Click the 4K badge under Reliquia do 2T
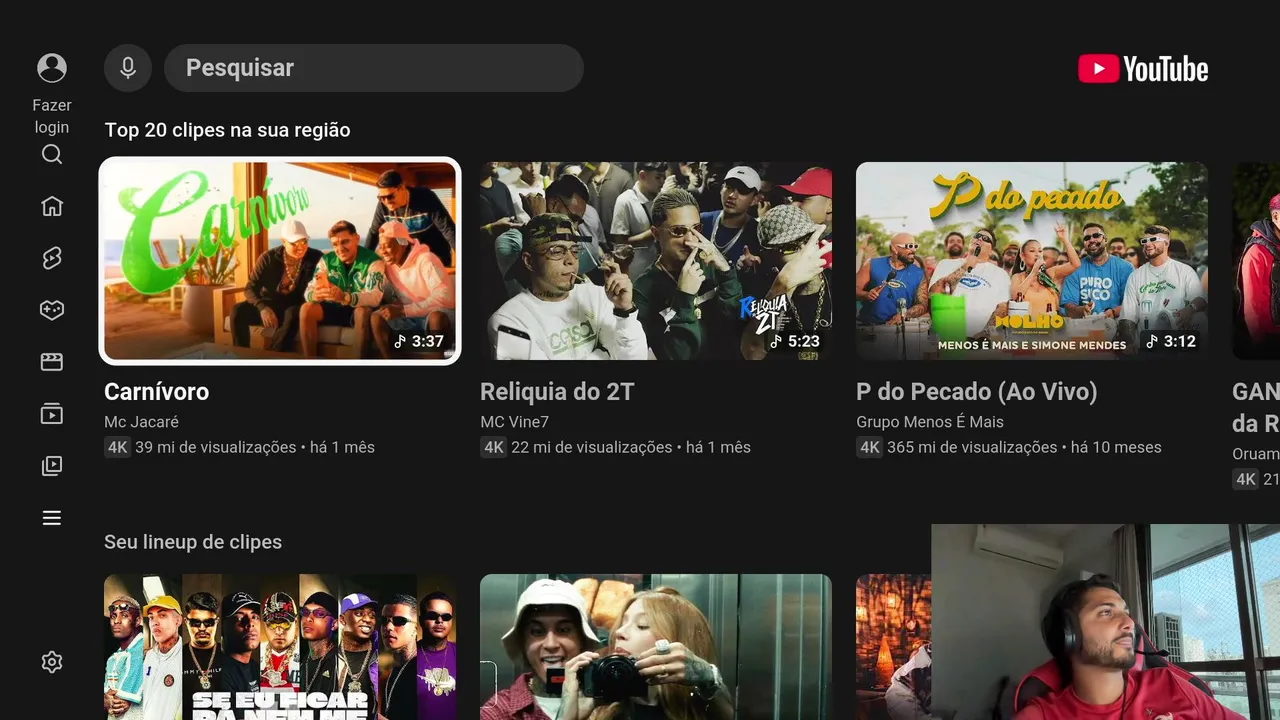The image size is (1280, 720). 493,447
